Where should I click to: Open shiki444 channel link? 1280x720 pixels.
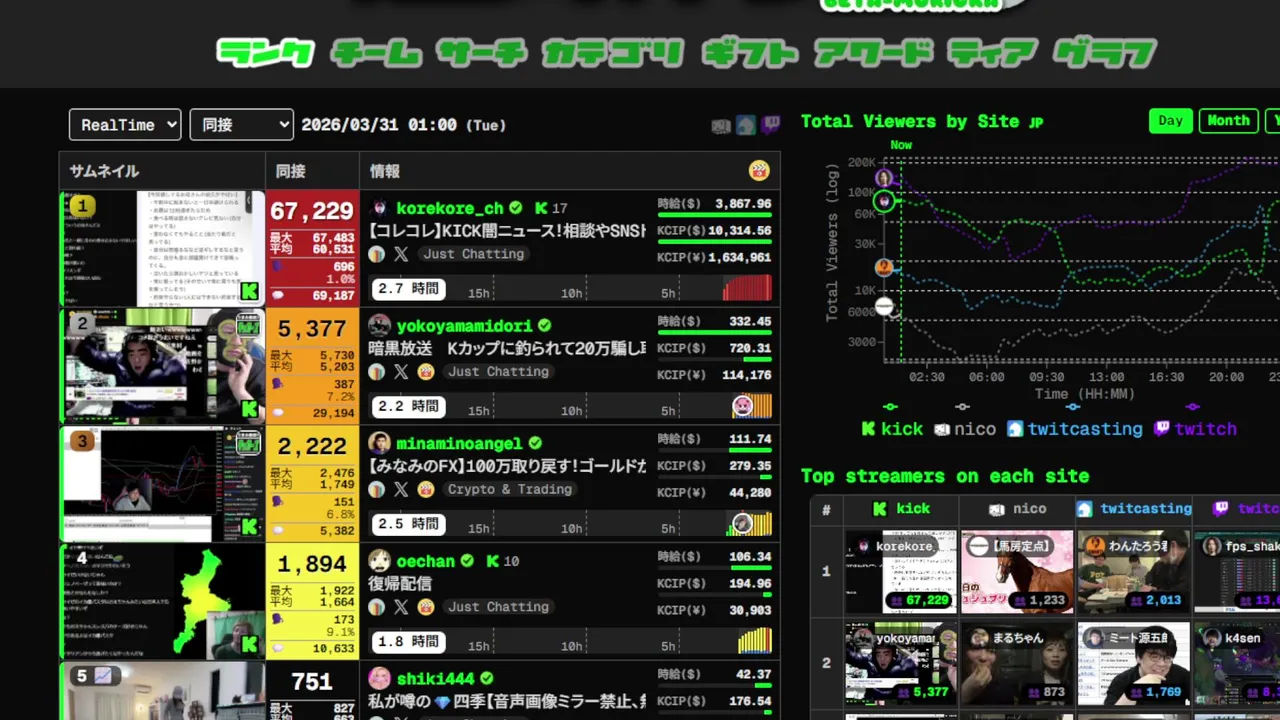pos(435,678)
